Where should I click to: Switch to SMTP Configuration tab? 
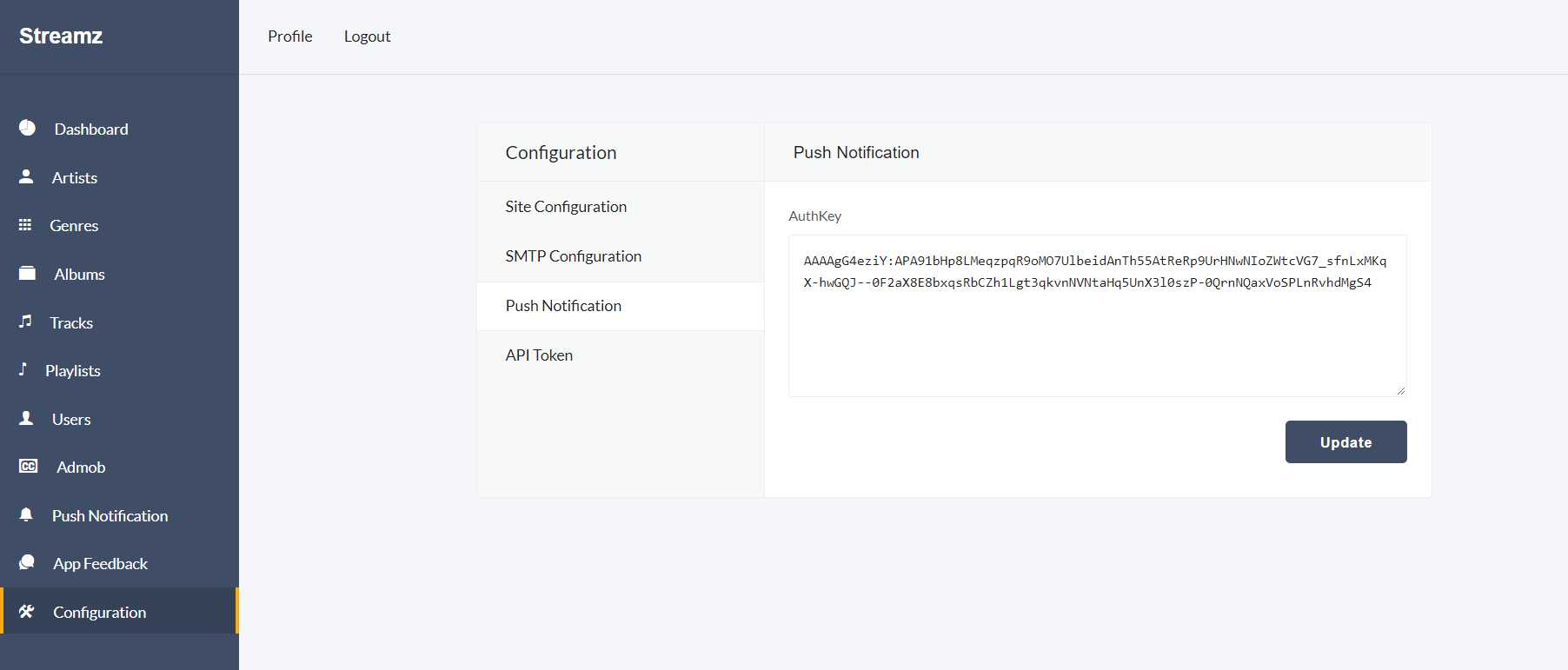coord(573,256)
